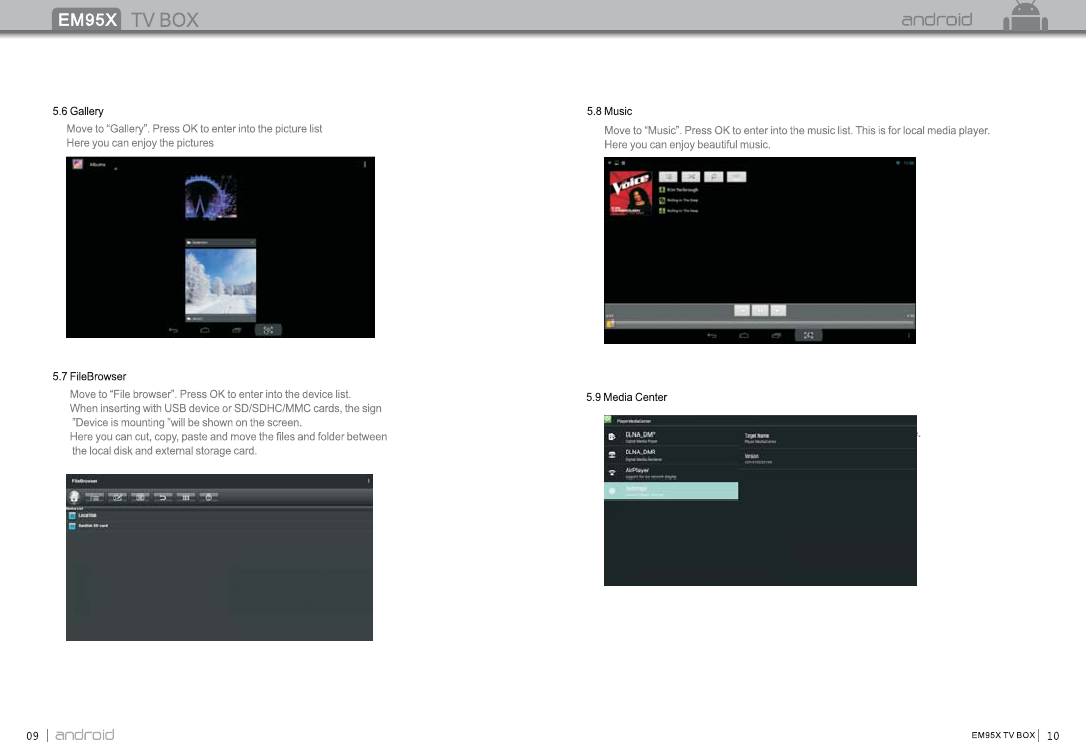Toggle repeat mode in the Music player

714,176
